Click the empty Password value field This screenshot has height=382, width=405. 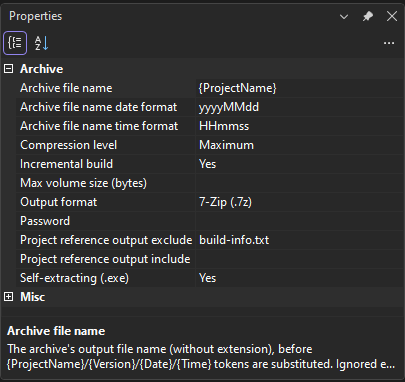click(299, 221)
